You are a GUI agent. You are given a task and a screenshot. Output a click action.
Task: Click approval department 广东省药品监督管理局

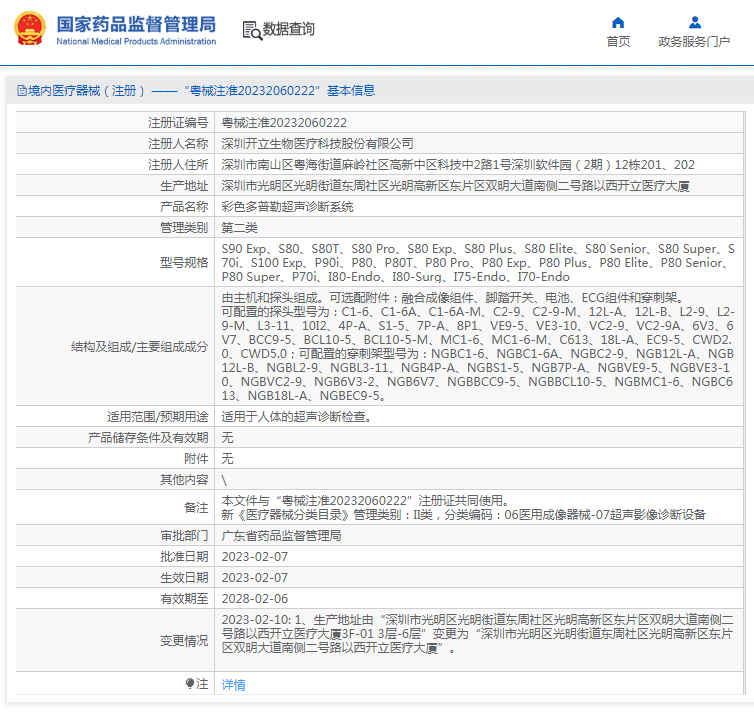[x=281, y=536]
